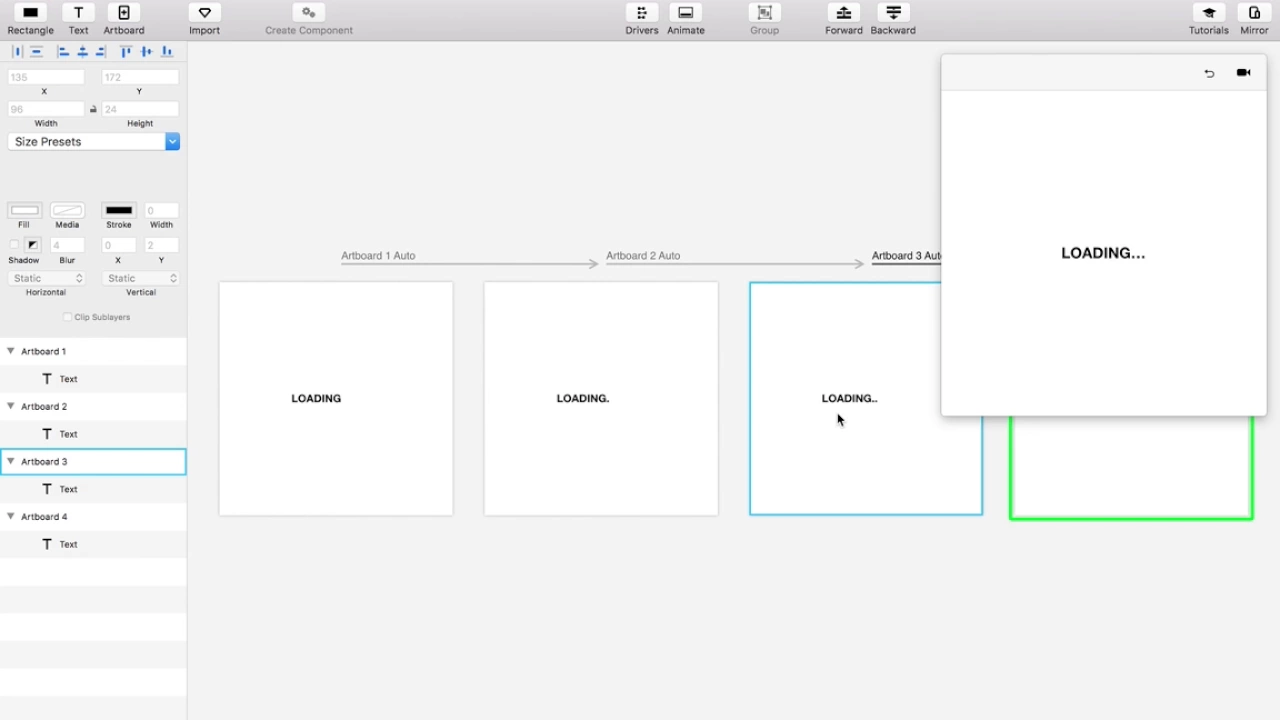Align layers to right edge
Viewport: 1280px width, 720px height.
point(100,52)
